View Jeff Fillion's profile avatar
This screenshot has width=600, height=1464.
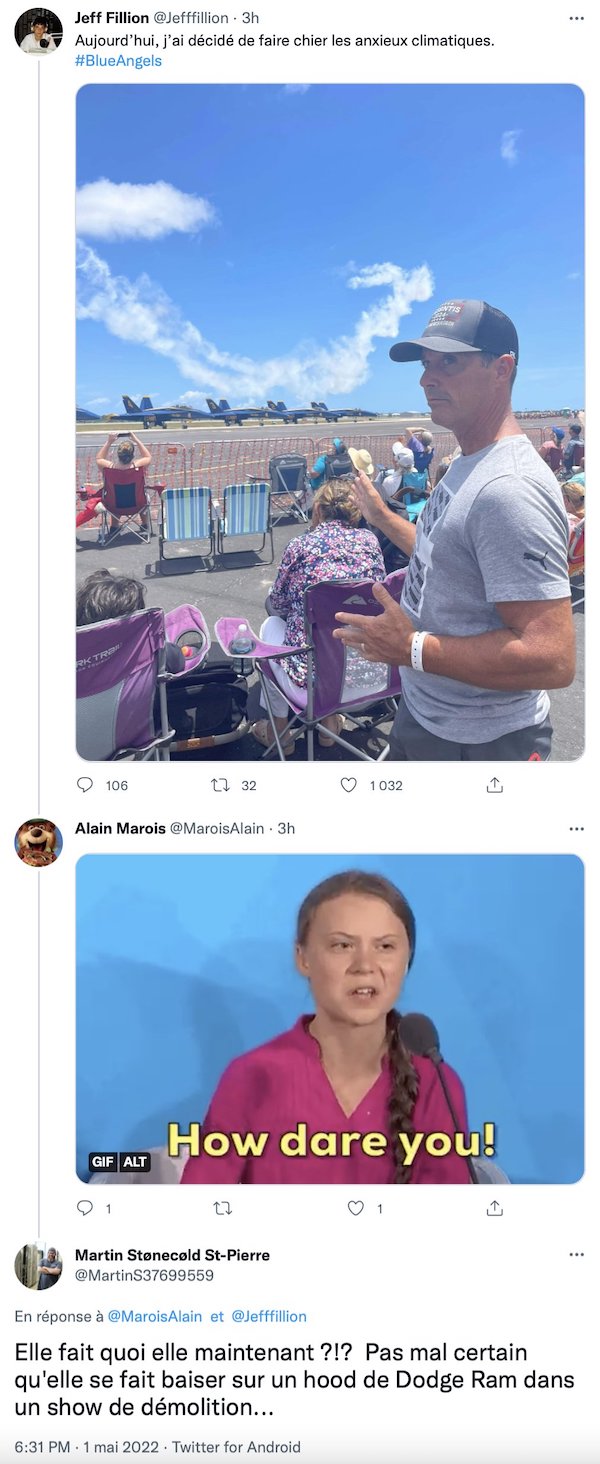point(38,30)
